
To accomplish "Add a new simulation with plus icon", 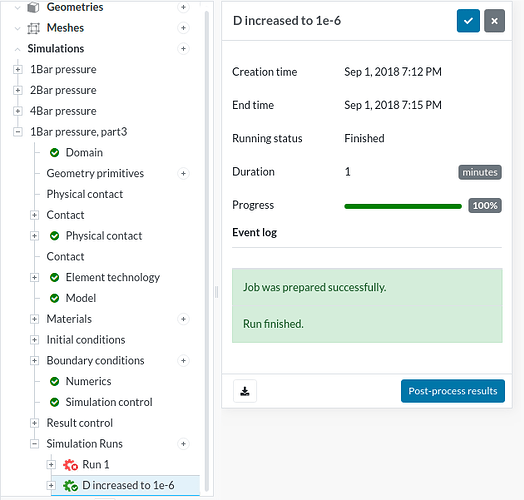I will (x=183, y=49).
